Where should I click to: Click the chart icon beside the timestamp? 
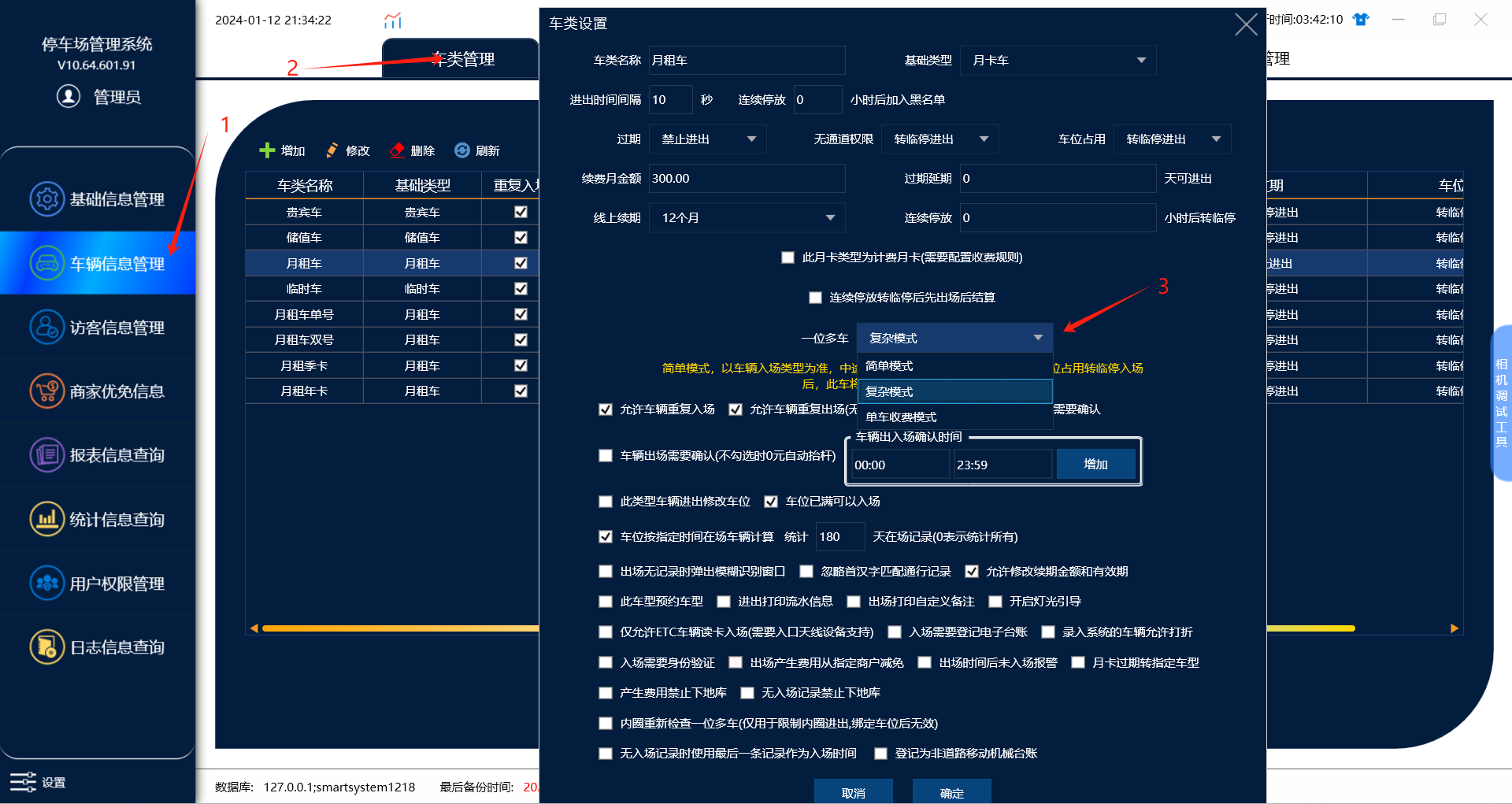point(393,20)
